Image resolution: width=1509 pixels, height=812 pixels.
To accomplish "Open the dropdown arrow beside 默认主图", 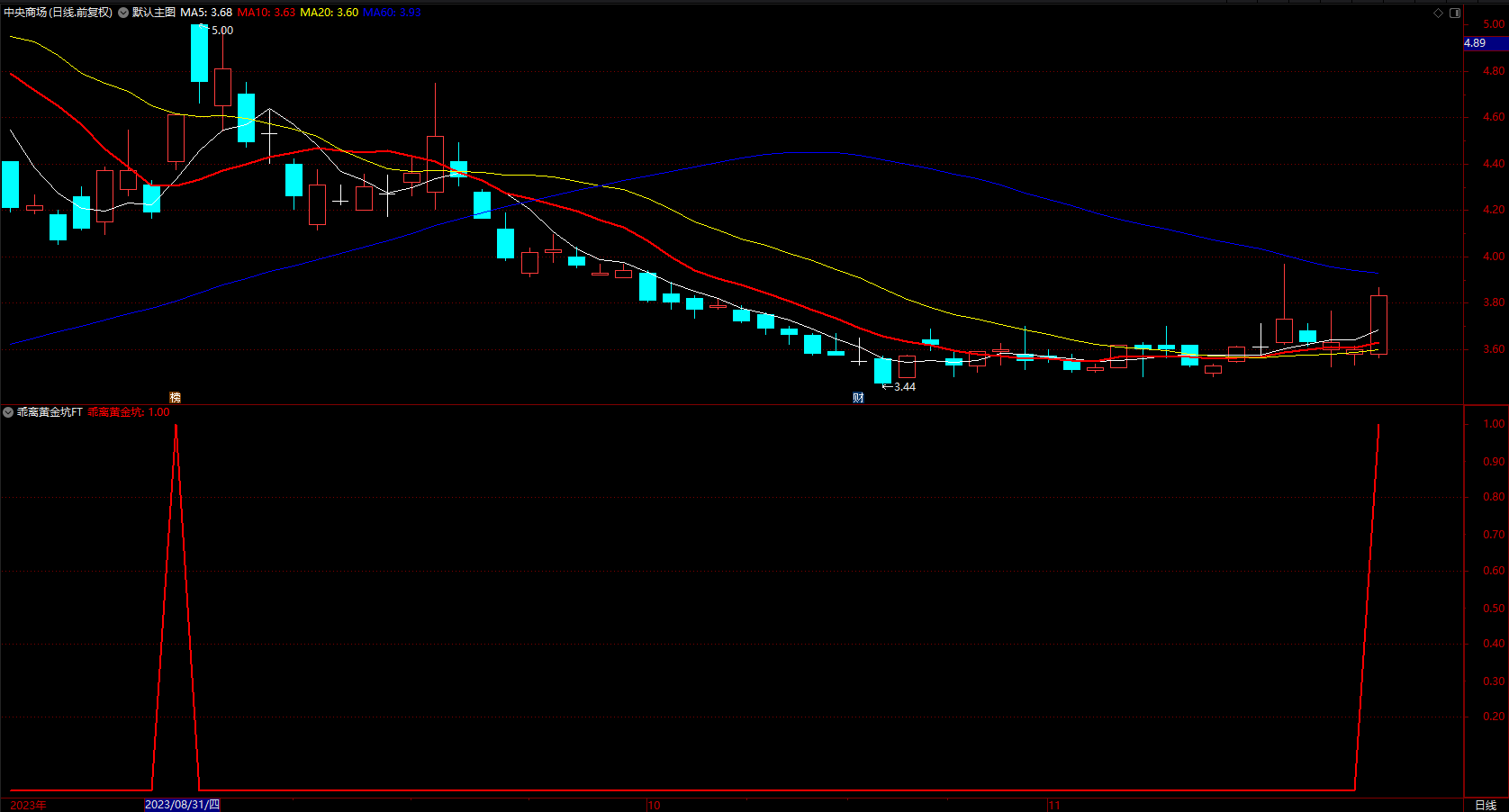I will [x=123, y=13].
